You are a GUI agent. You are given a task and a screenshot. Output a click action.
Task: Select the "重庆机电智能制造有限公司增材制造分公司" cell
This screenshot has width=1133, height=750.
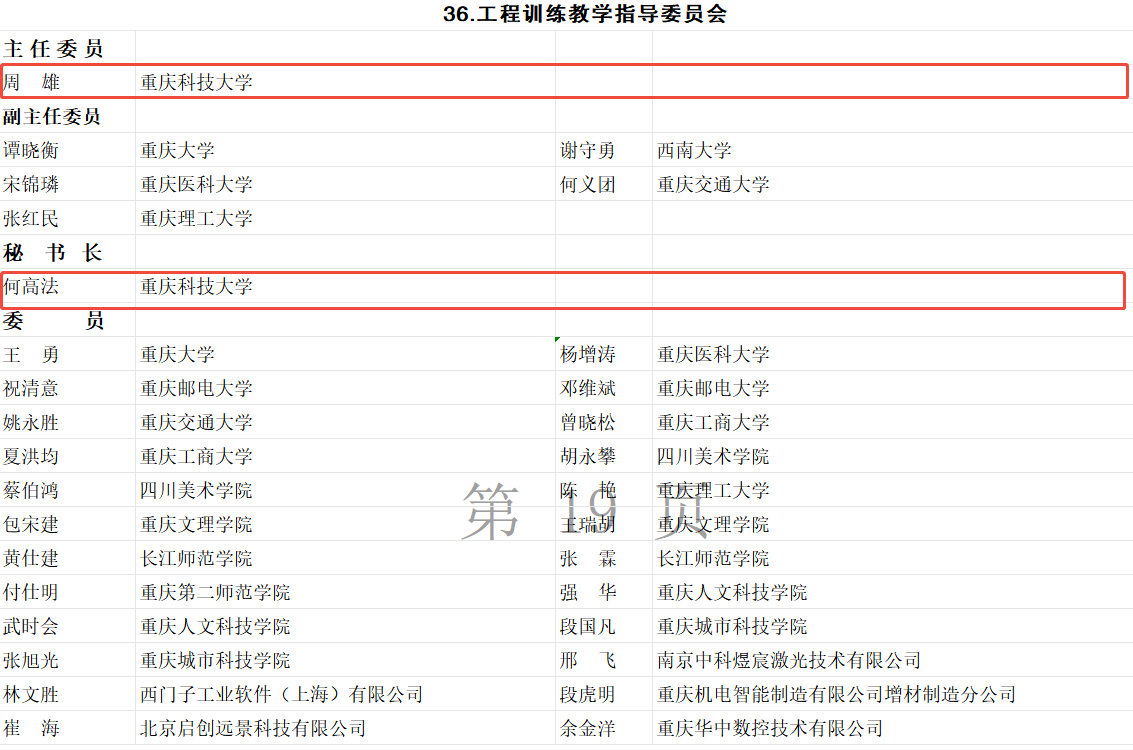tap(836, 695)
